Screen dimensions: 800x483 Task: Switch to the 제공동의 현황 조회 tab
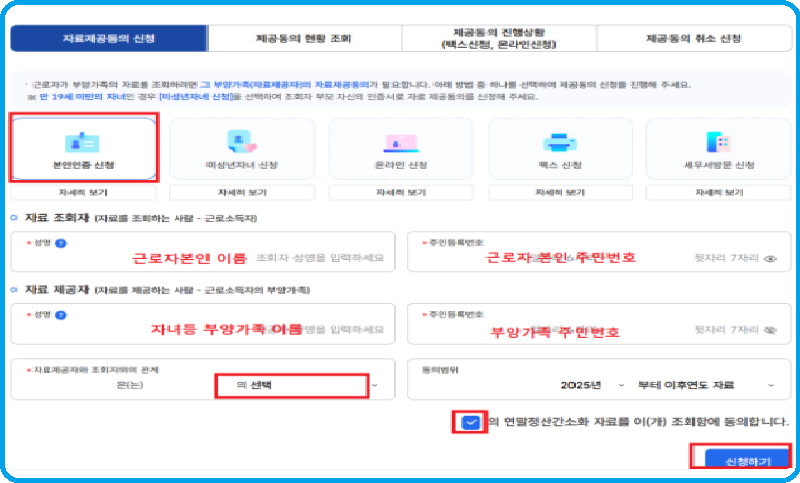(303, 38)
